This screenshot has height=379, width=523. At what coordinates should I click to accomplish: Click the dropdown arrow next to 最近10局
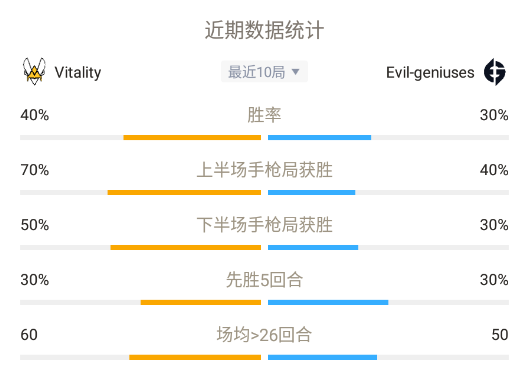tap(296, 72)
